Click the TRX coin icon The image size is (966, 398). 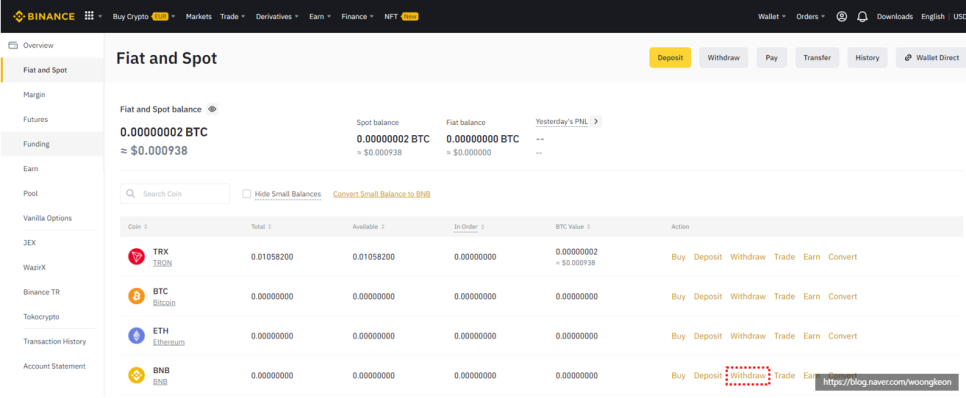(x=136, y=257)
